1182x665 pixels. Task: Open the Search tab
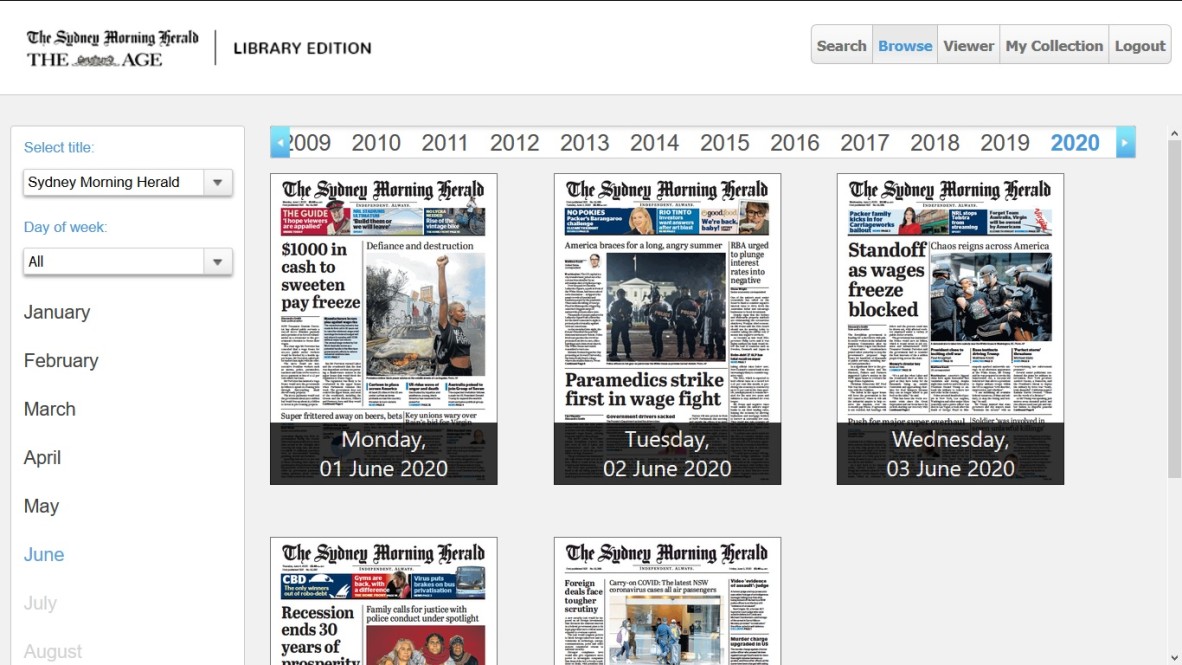841,45
